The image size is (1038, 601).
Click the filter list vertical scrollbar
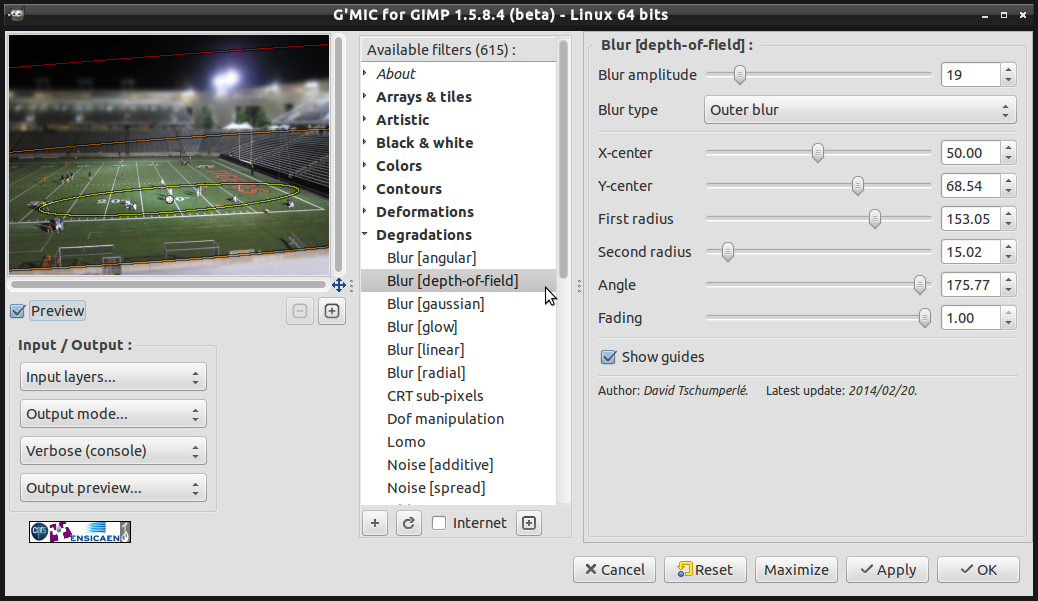click(563, 160)
